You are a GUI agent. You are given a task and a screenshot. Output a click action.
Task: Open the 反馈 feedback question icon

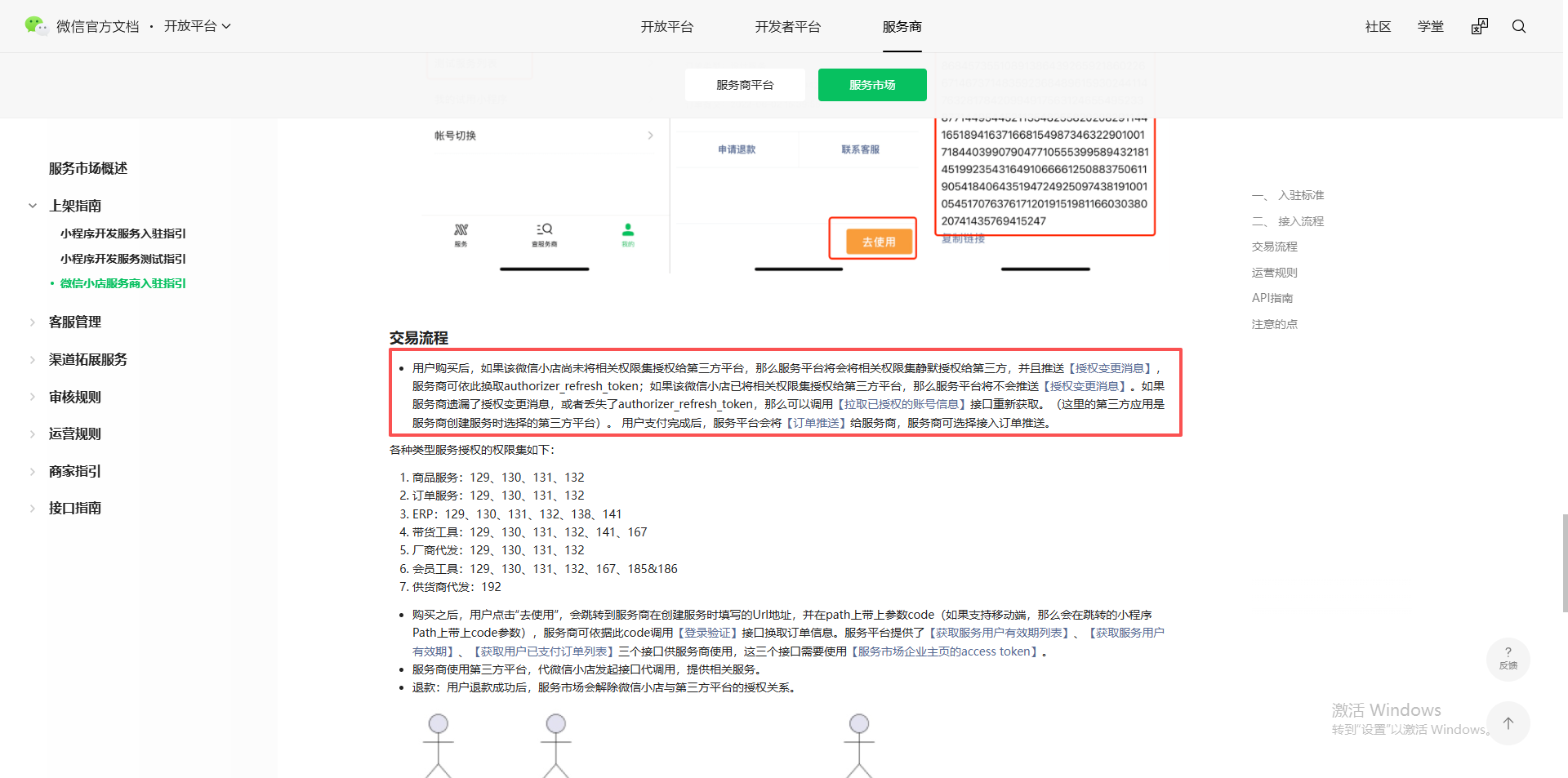(x=1508, y=658)
